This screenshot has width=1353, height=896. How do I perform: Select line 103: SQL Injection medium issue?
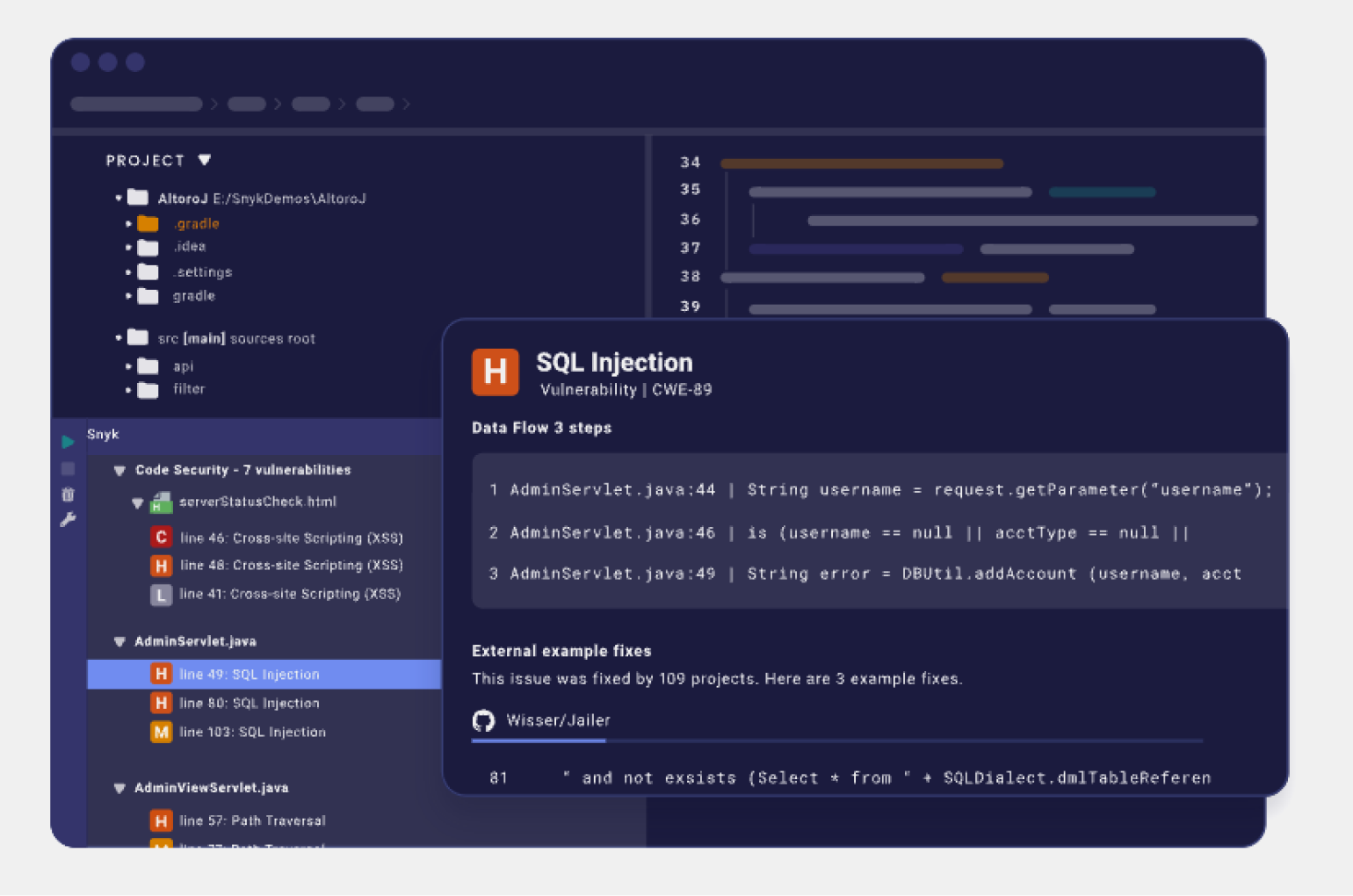[252, 733]
